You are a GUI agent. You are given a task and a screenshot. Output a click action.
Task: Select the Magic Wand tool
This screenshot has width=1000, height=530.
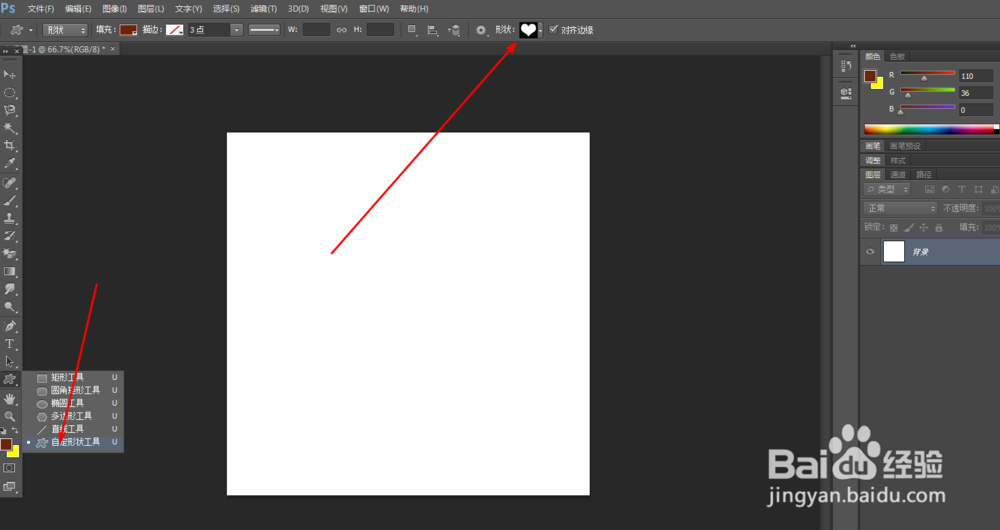[x=10, y=128]
